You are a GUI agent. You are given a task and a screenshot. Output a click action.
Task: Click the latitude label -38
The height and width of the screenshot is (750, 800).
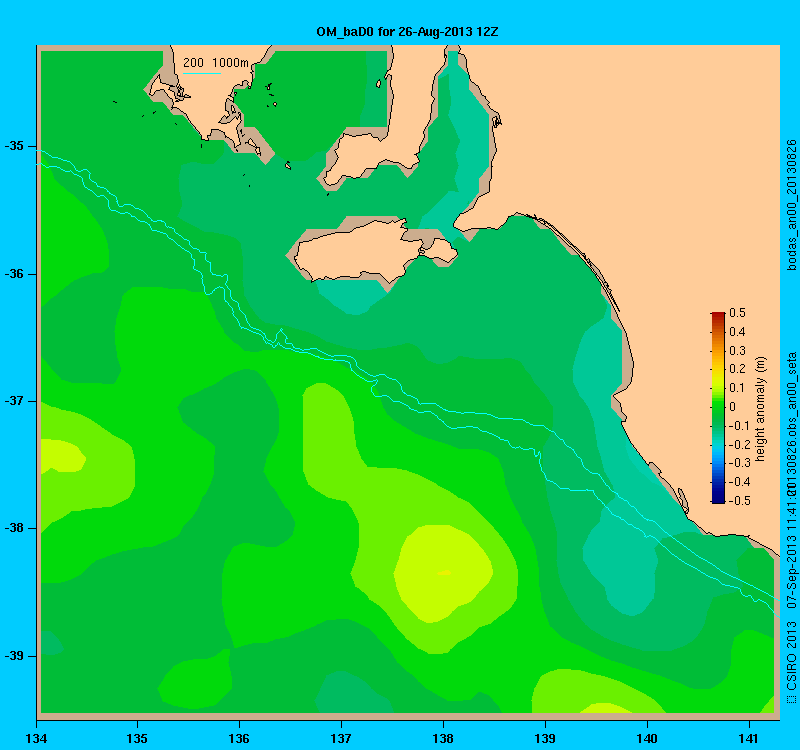14,528
